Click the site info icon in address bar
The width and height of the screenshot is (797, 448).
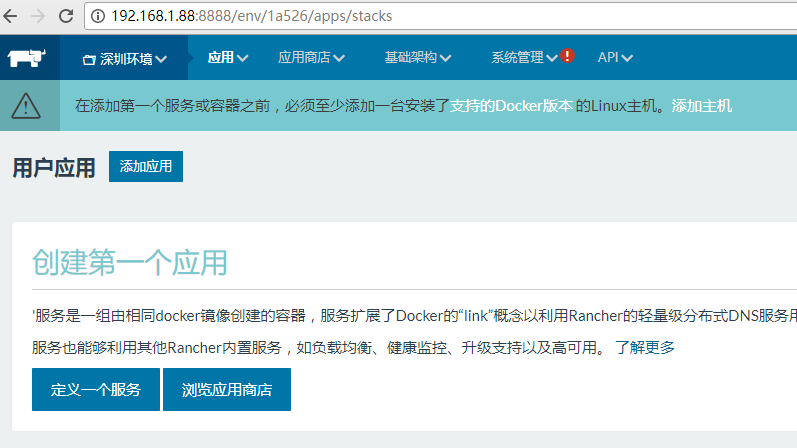coord(98,16)
